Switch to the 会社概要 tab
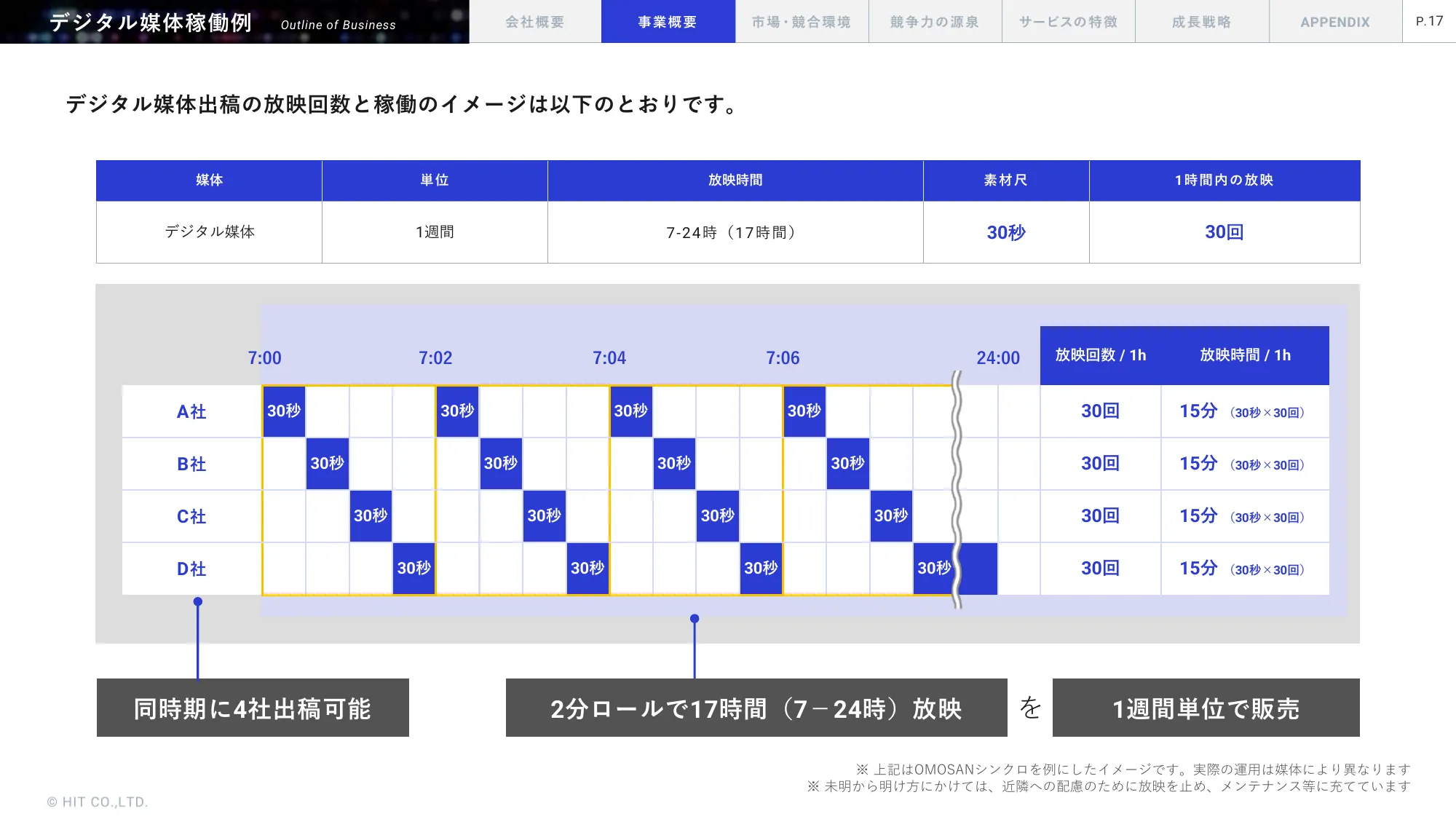This screenshot has height=819, width=1456. coord(534,21)
